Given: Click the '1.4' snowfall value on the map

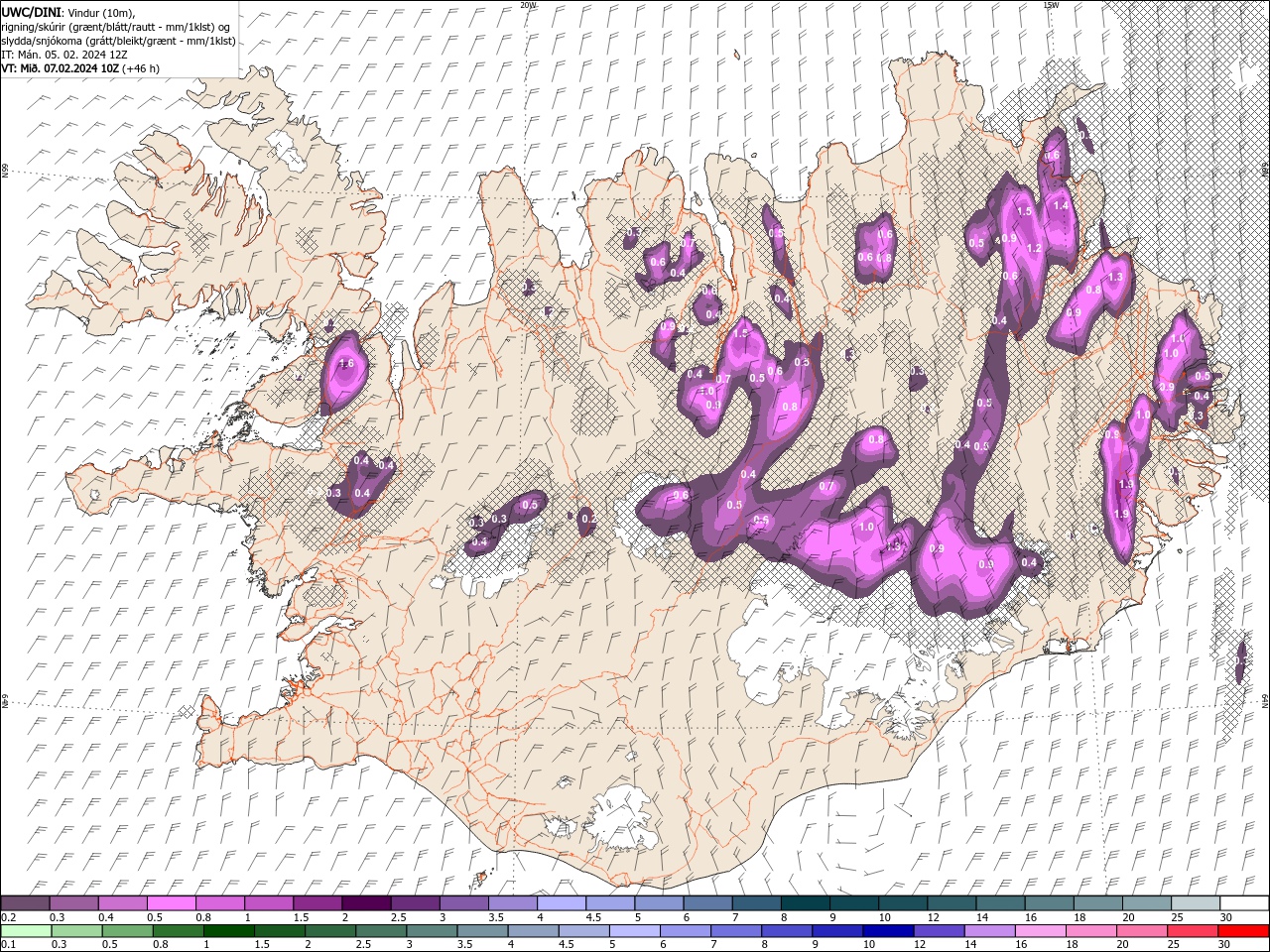Looking at the screenshot, I should click(1060, 205).
